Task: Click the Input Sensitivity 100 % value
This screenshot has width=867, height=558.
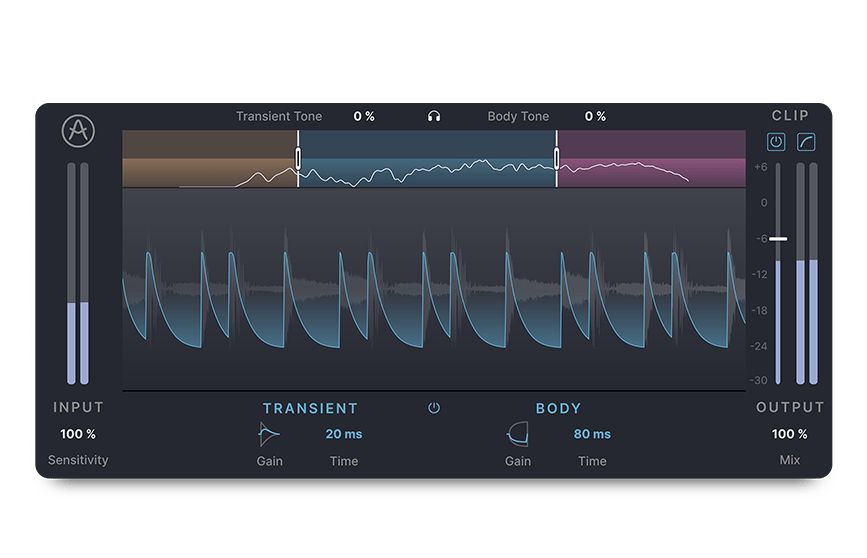Action: 78,434
